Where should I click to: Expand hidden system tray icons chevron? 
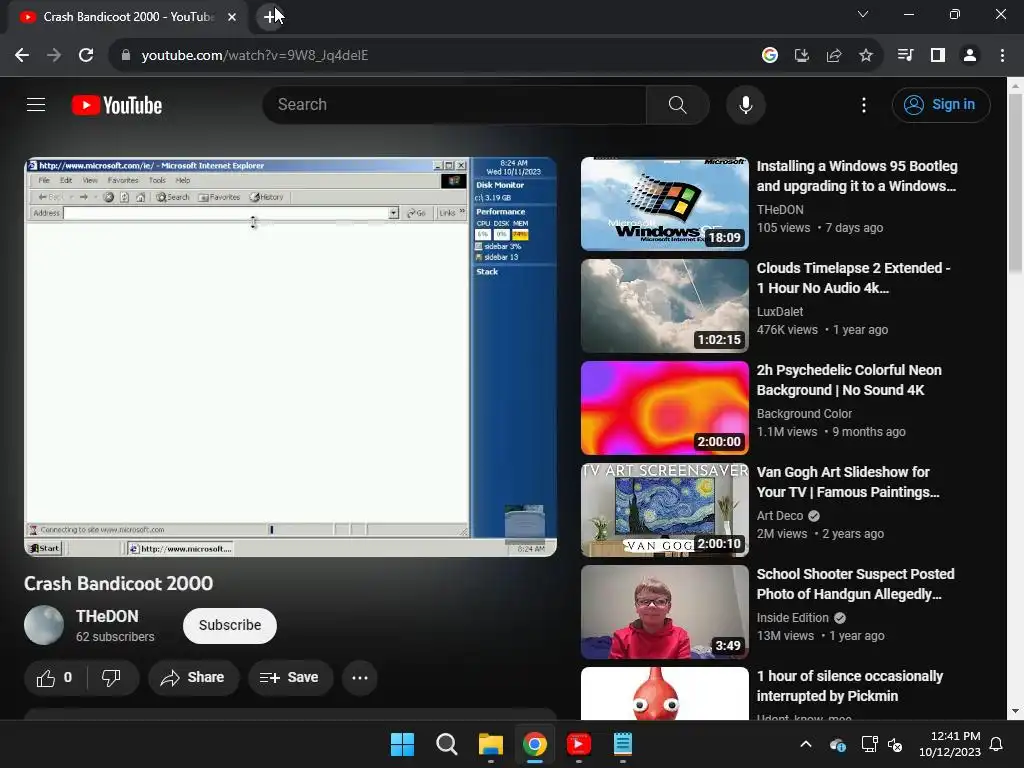tap(806, 744)
